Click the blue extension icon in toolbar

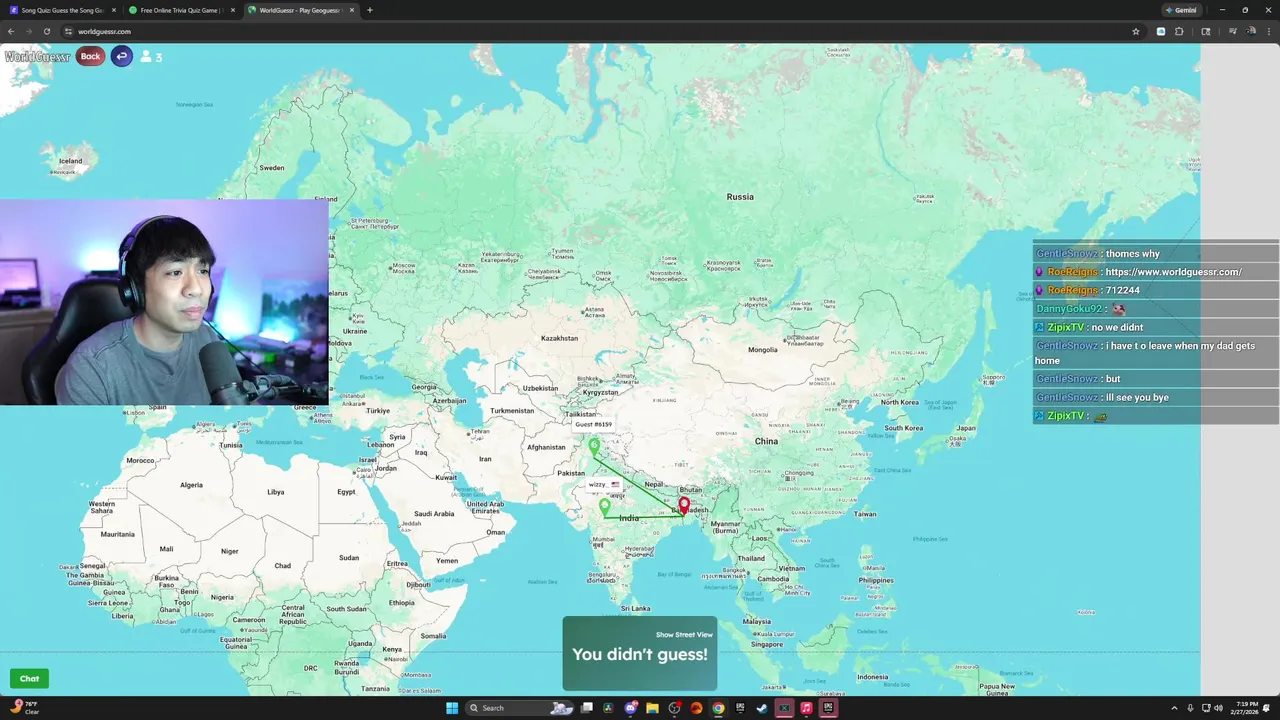coord(1161,31)
